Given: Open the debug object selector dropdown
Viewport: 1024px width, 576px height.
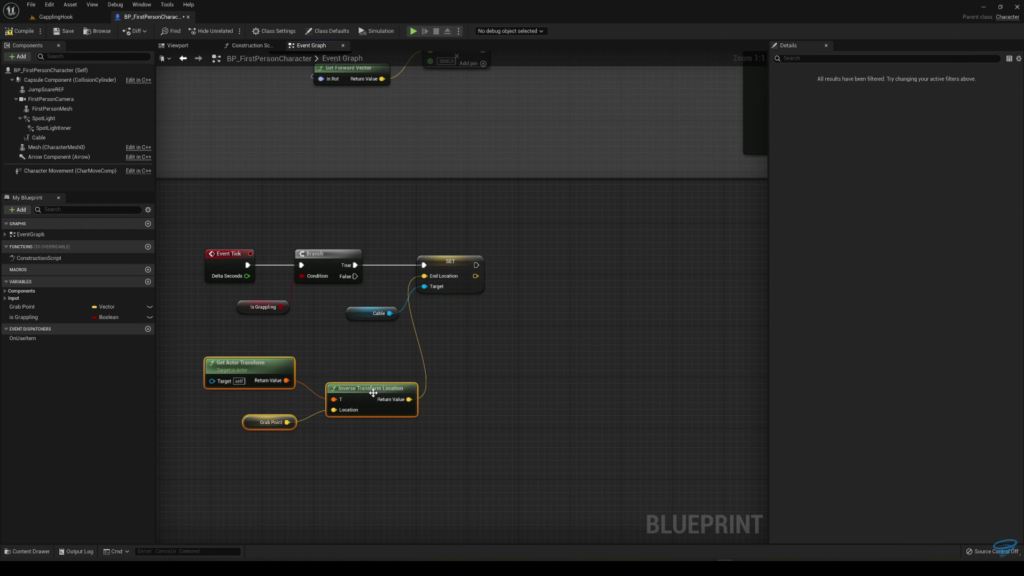Looking at the screenshot, I should 510,31.
